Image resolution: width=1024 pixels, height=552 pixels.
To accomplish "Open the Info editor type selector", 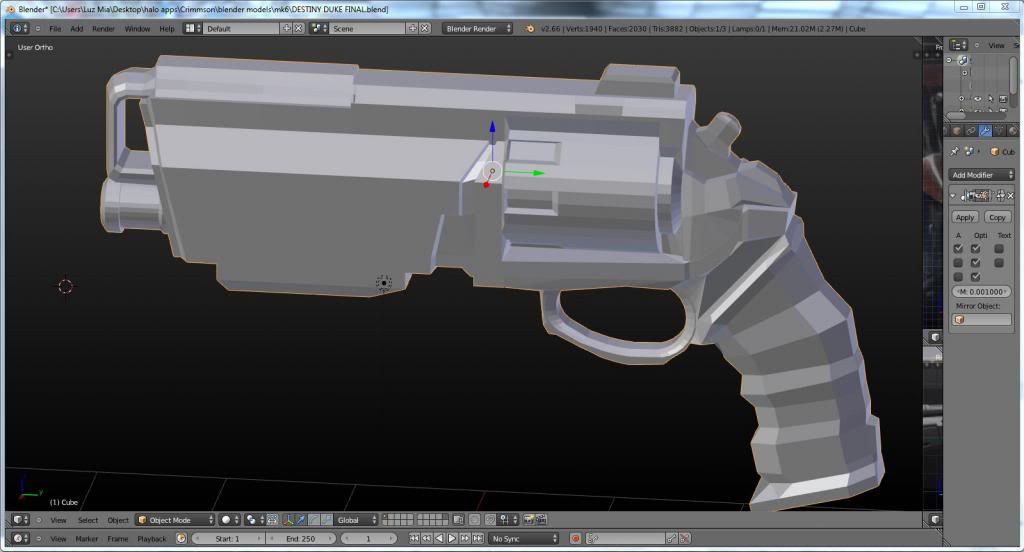I will pos(20,29).
